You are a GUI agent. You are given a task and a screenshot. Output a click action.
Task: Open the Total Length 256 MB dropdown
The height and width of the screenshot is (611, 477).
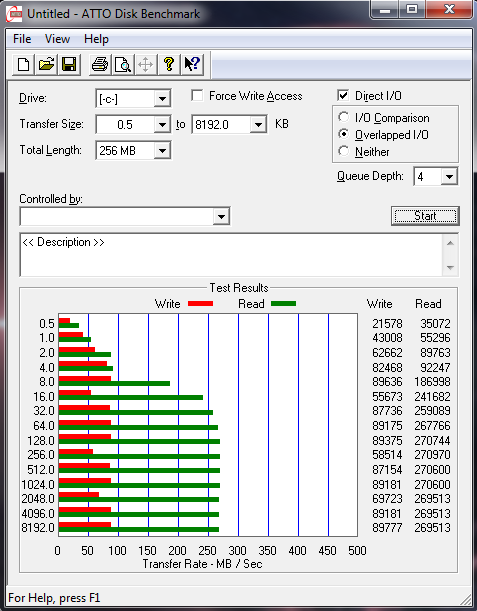162,150
